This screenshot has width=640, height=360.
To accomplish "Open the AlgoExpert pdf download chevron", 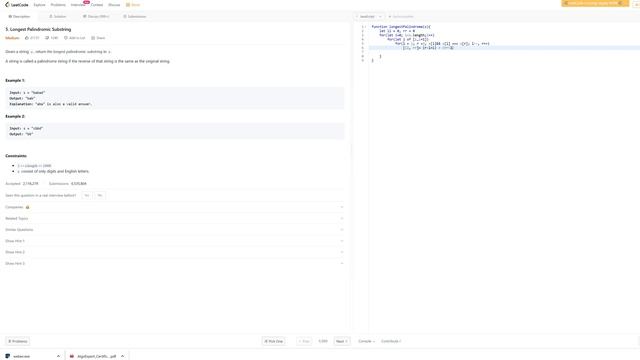I will coord(122,356).
